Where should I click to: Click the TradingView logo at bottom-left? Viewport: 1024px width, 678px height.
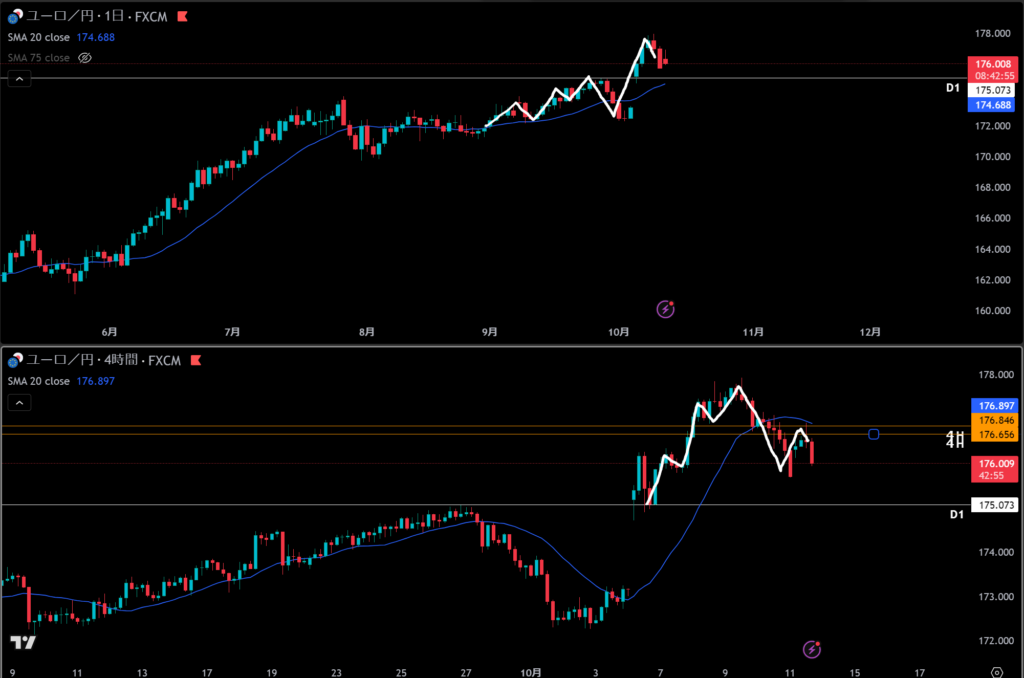click(x=23, y=642)
